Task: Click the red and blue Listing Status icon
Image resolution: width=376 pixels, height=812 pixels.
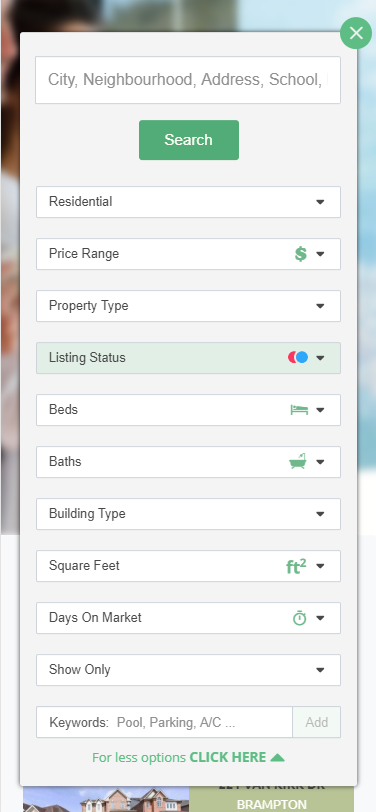Action: tap(298, 357)
